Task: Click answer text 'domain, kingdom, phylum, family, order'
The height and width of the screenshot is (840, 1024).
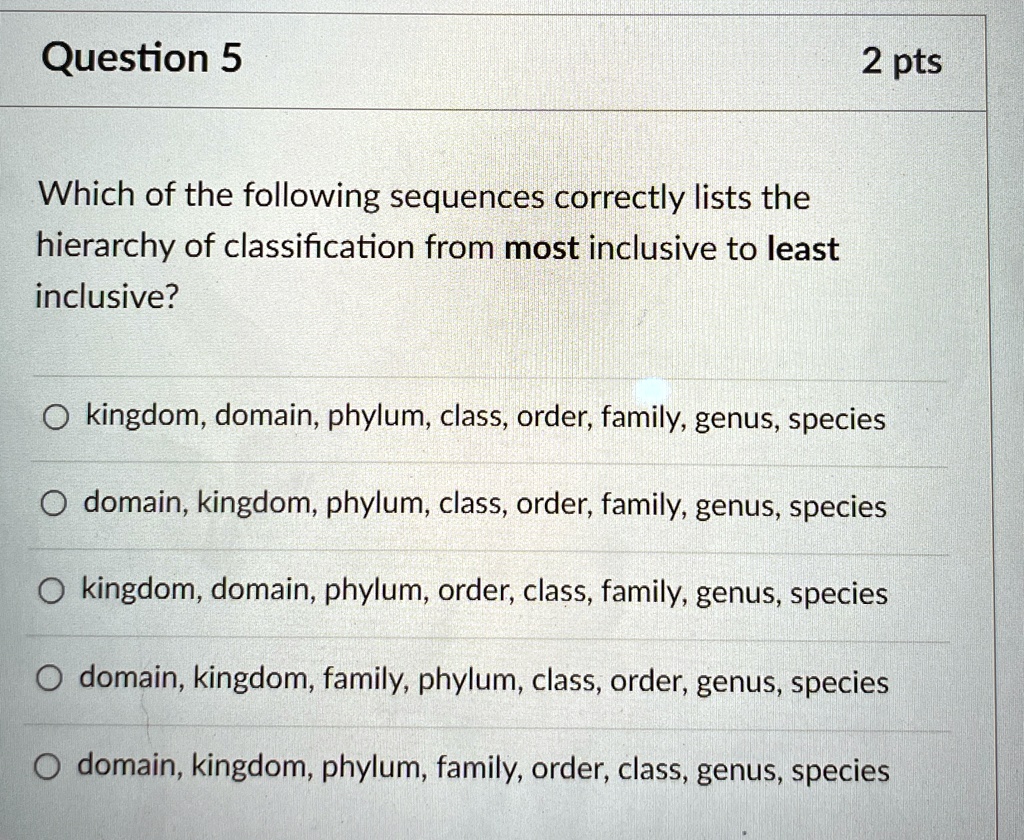Action: coord(483,769)
